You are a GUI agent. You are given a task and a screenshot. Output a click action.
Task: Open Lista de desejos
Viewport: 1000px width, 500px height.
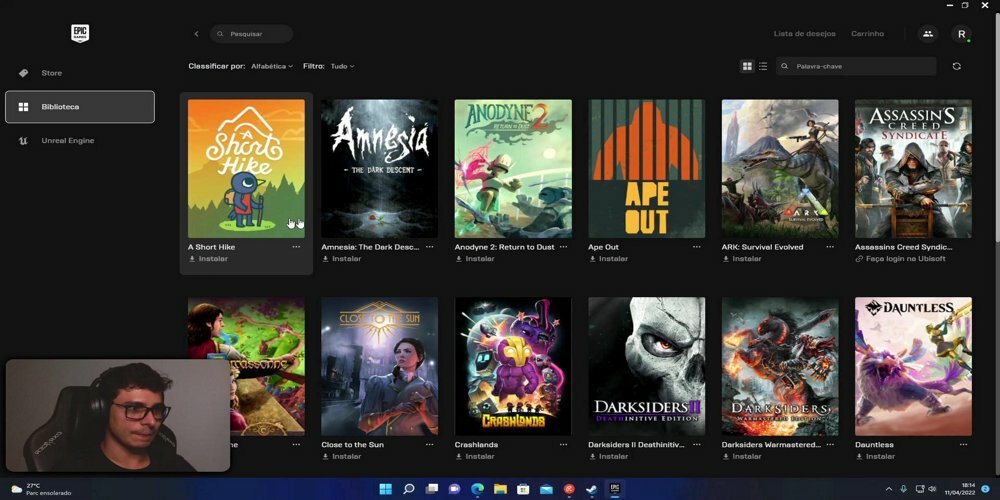tap(804, 34)
